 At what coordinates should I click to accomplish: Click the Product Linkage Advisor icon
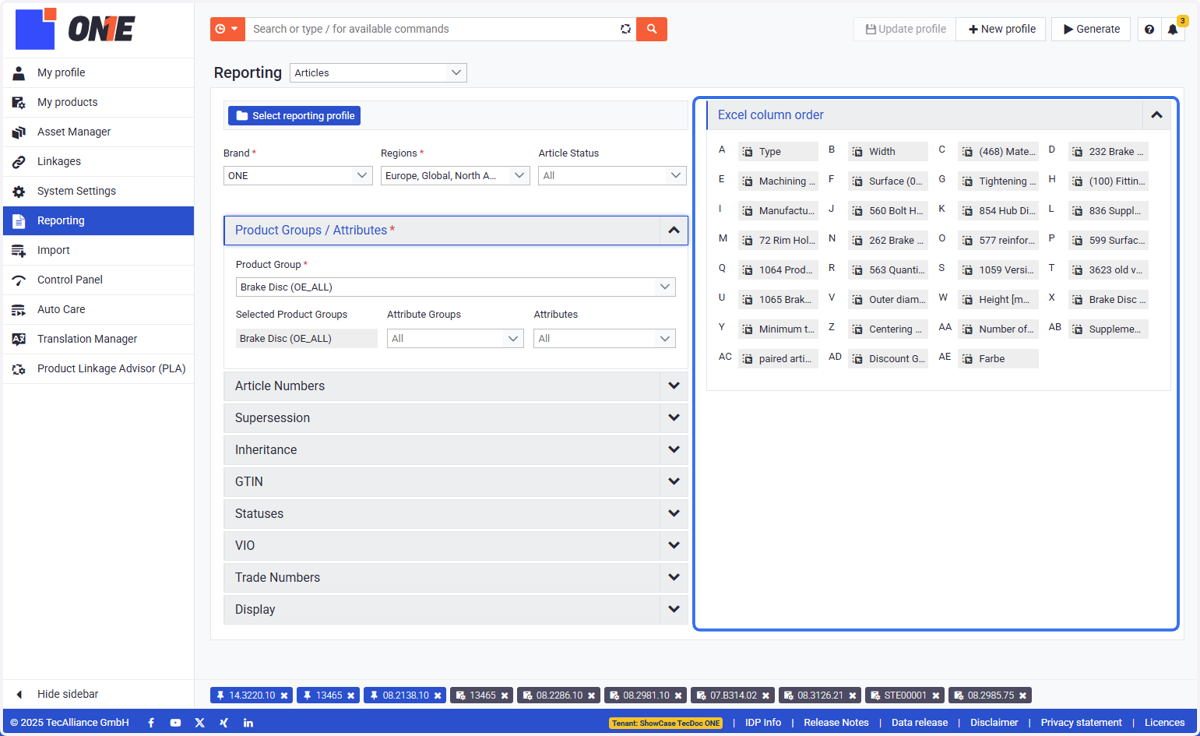pyautogui.click(x=18, y=369)
